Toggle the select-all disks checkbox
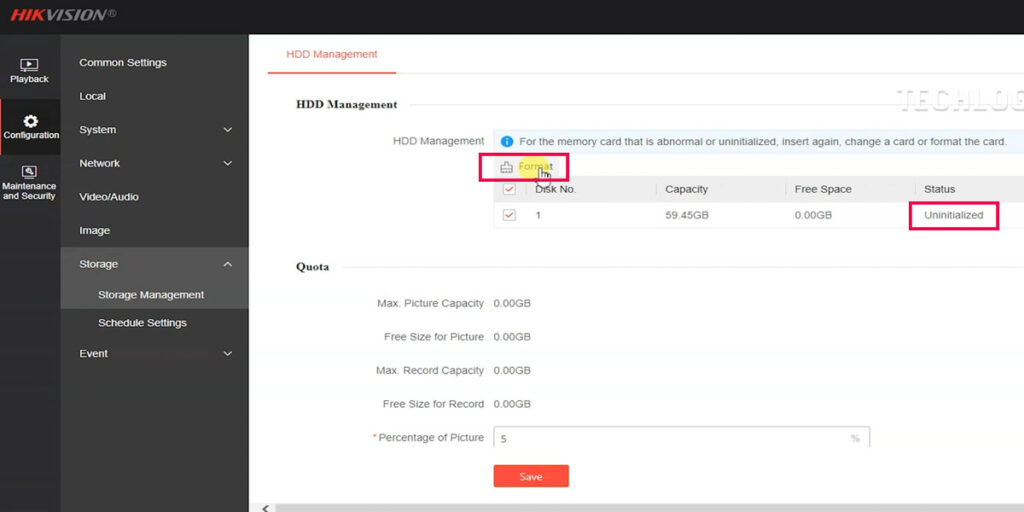This screenshot has width=1024, height=512. 509,189
